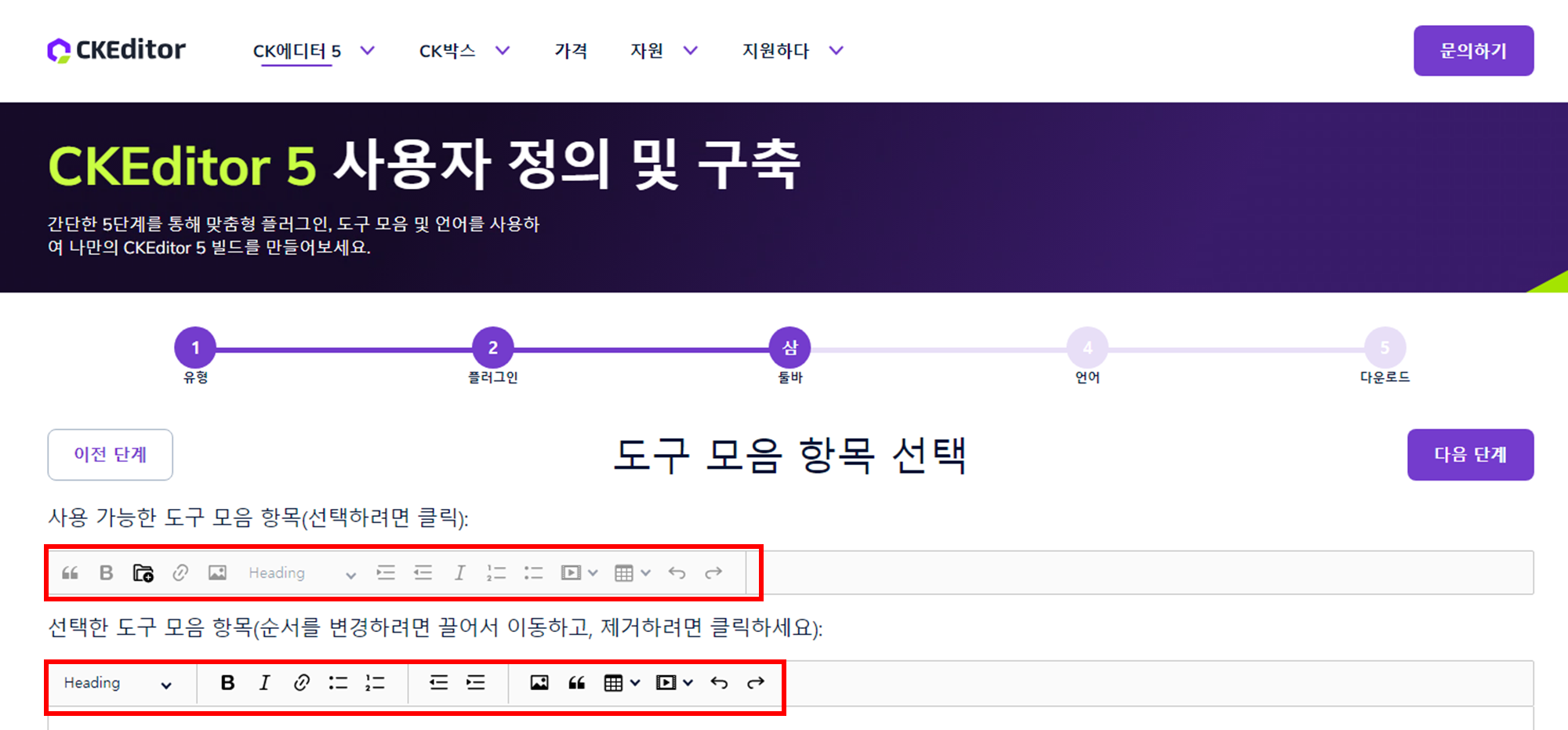The width and height of the screenshot is (1568, 730).
Task: Remove table icon from selected toolbar
Action: coord(614,683)
